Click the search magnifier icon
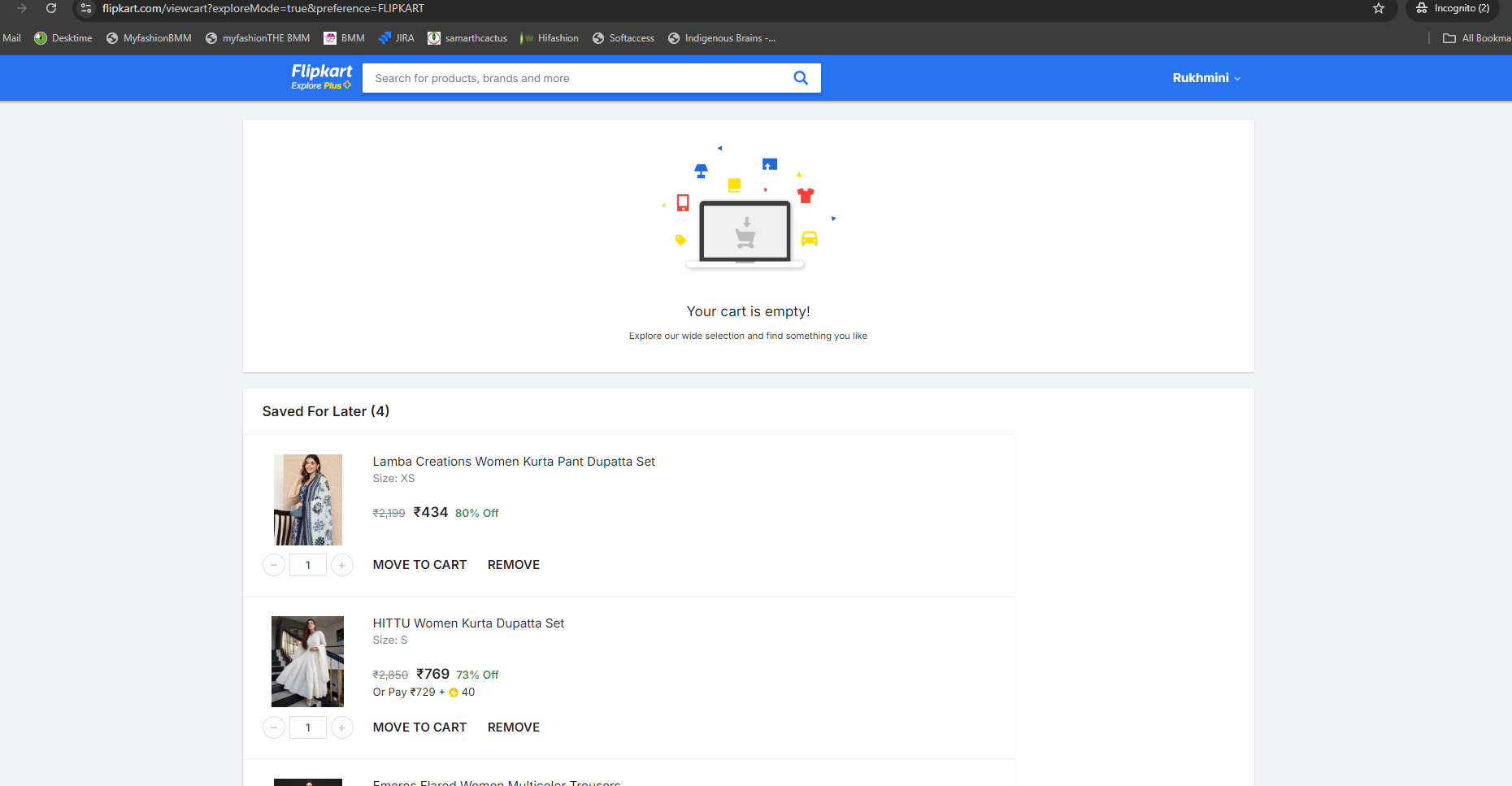This screenshot has width=1512, height=786. click(801, 78)
